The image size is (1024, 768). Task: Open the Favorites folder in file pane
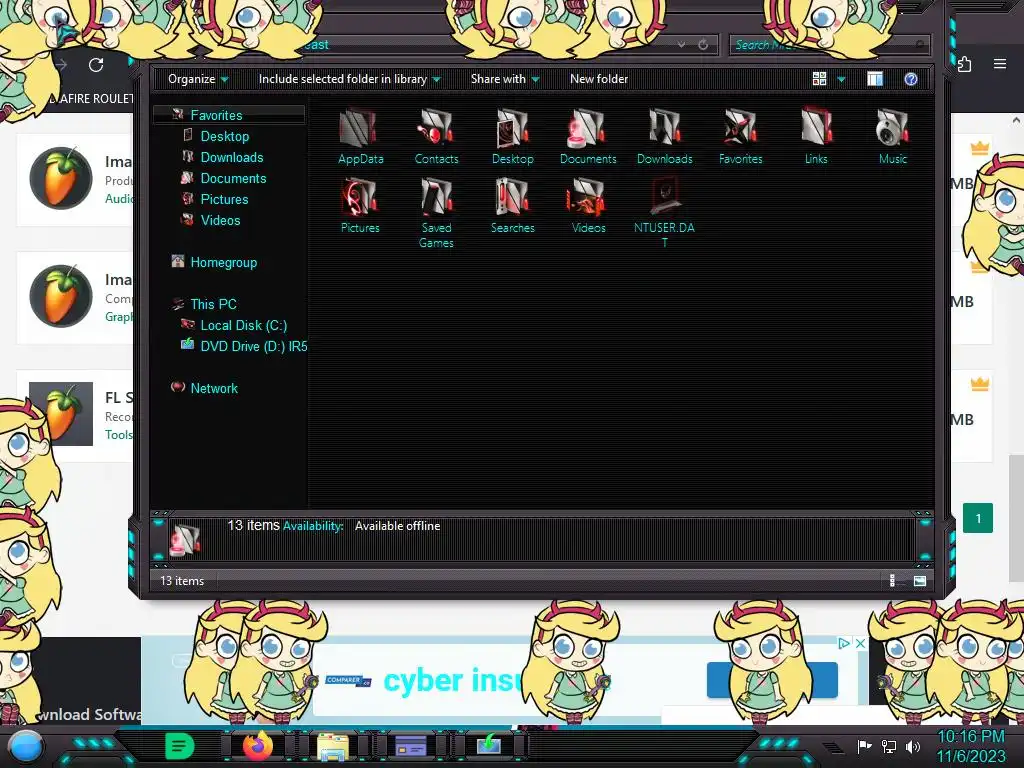click(x=741, y=137)
